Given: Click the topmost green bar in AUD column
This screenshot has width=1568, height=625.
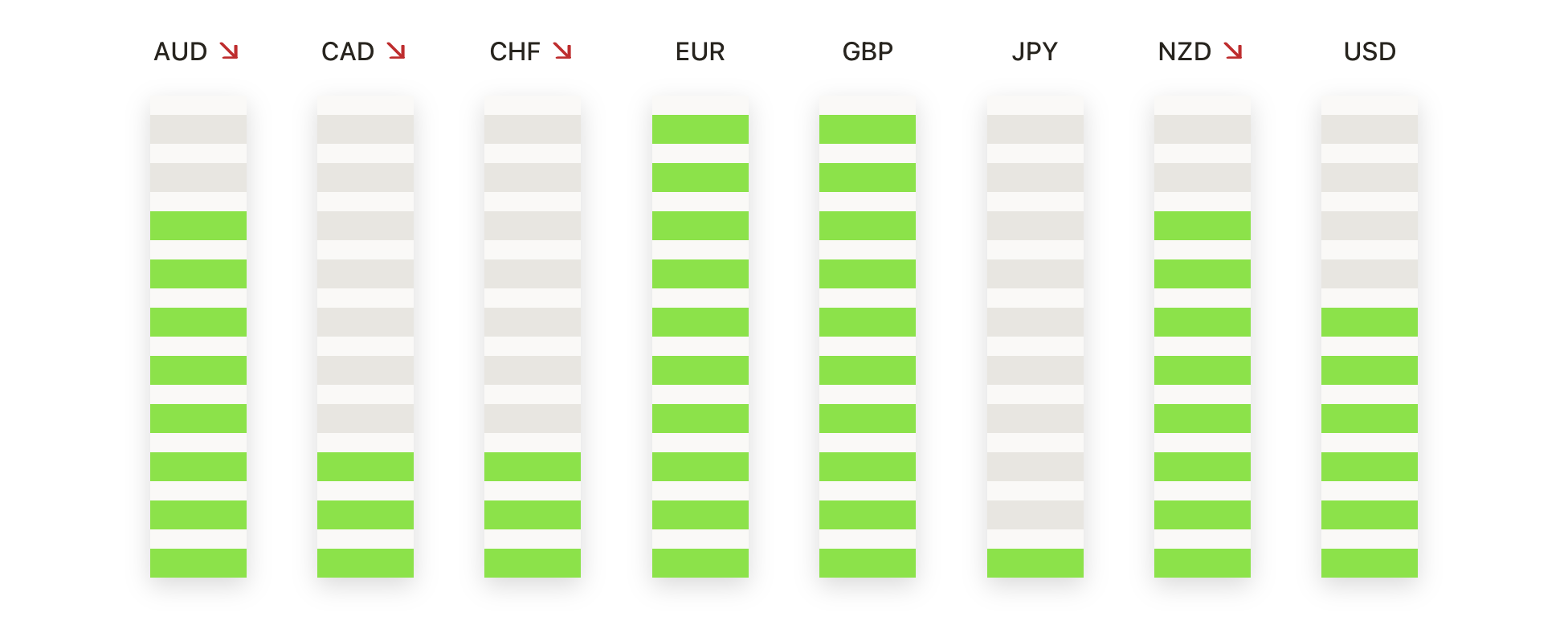Looking at the screenshot, I should coord(198,226).
